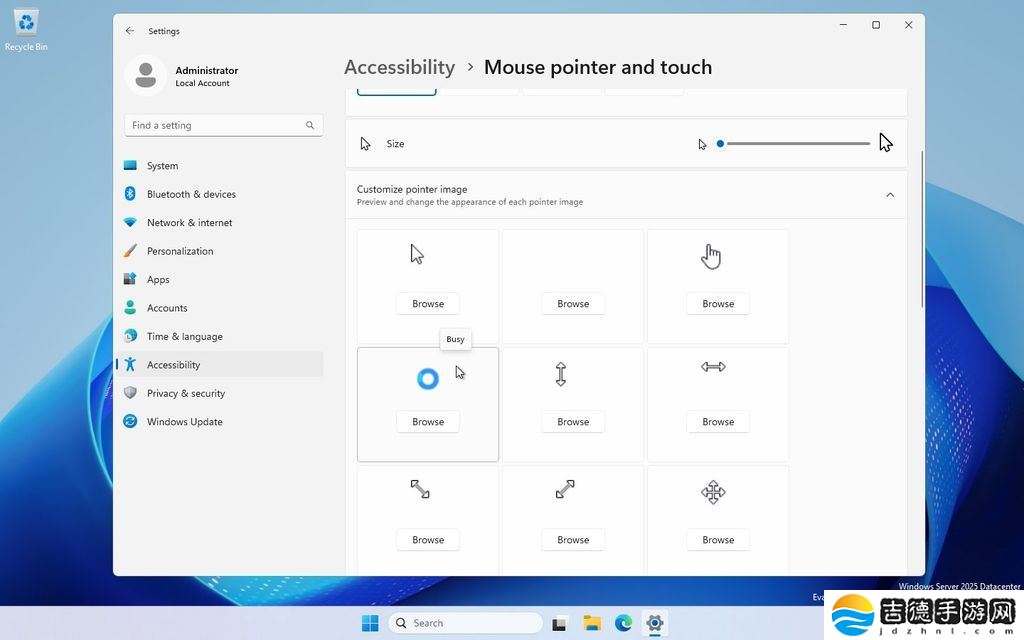
Task: Click the Link select hand pointer preview
Action: click(x=710, y=254)
